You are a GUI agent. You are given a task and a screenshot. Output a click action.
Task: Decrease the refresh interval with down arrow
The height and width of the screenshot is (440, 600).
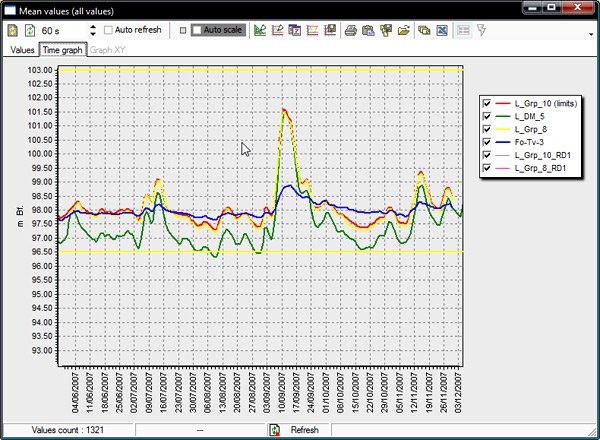click(93, 34)
